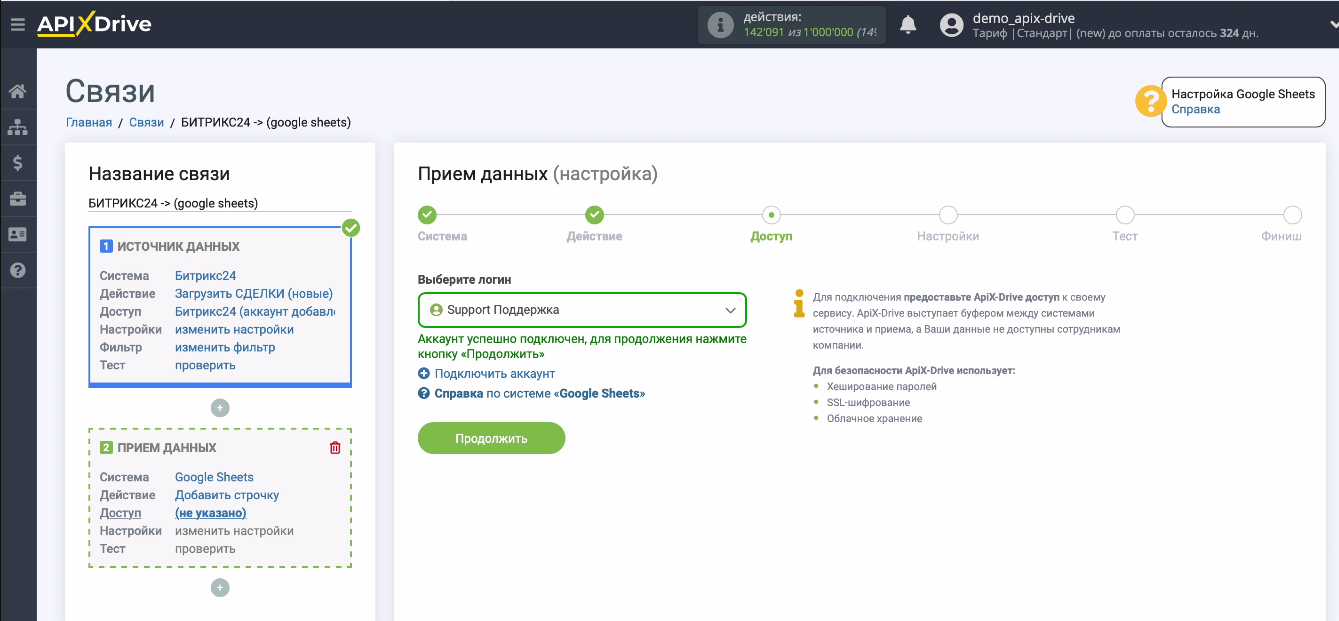Viewport: 1339px width, 621px height.
Task: Open the actions info icon
Action: point(720,25)
